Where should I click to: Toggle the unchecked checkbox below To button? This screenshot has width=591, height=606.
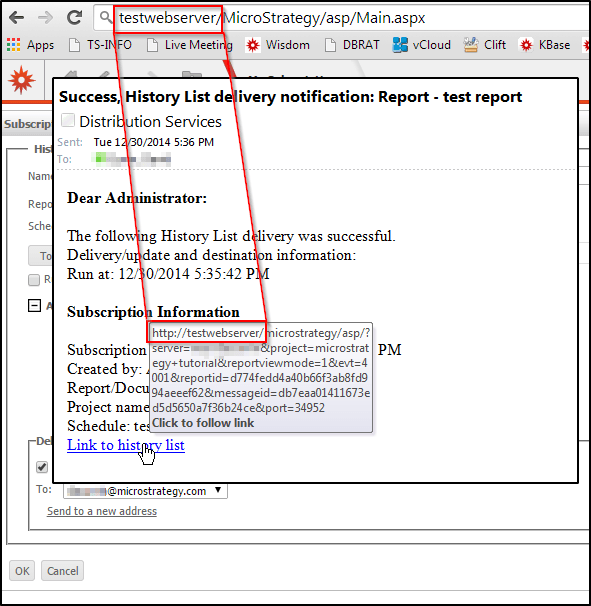(34, 279)
